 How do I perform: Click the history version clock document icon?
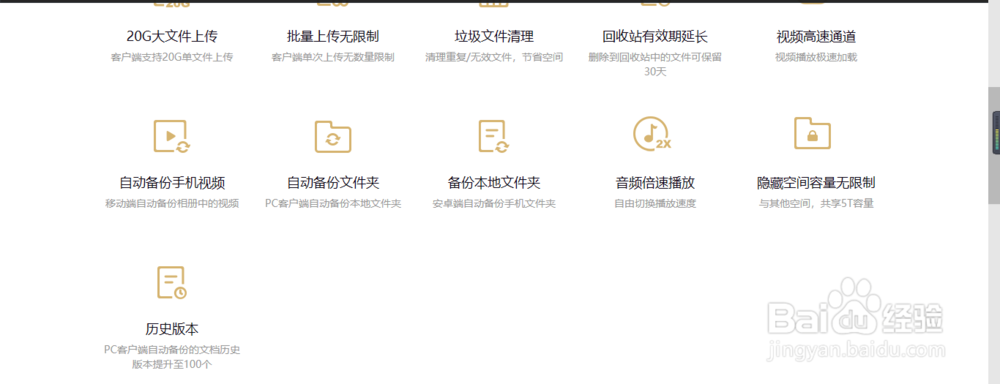(x=172, y=283)
